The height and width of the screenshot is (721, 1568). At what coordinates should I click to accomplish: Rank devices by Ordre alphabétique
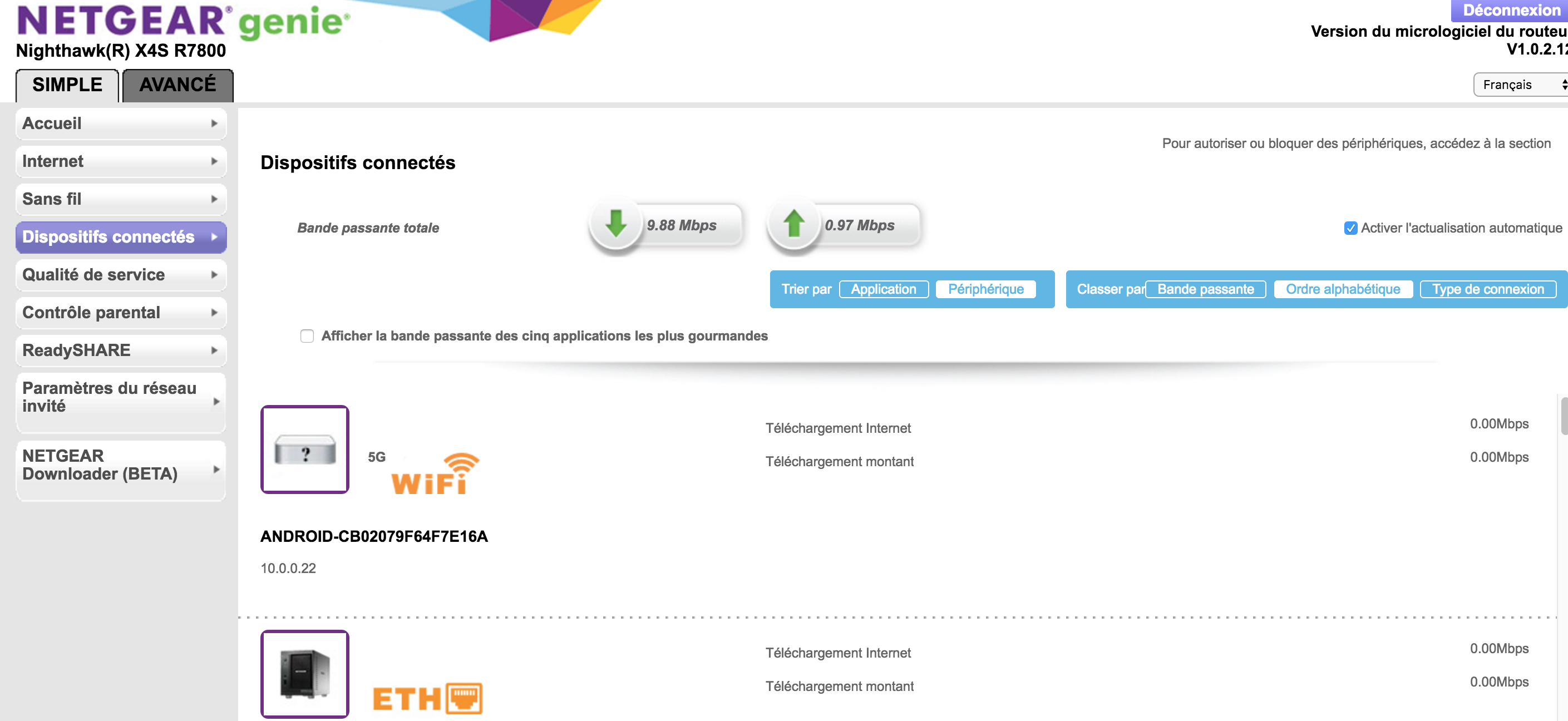(1342, 289)
